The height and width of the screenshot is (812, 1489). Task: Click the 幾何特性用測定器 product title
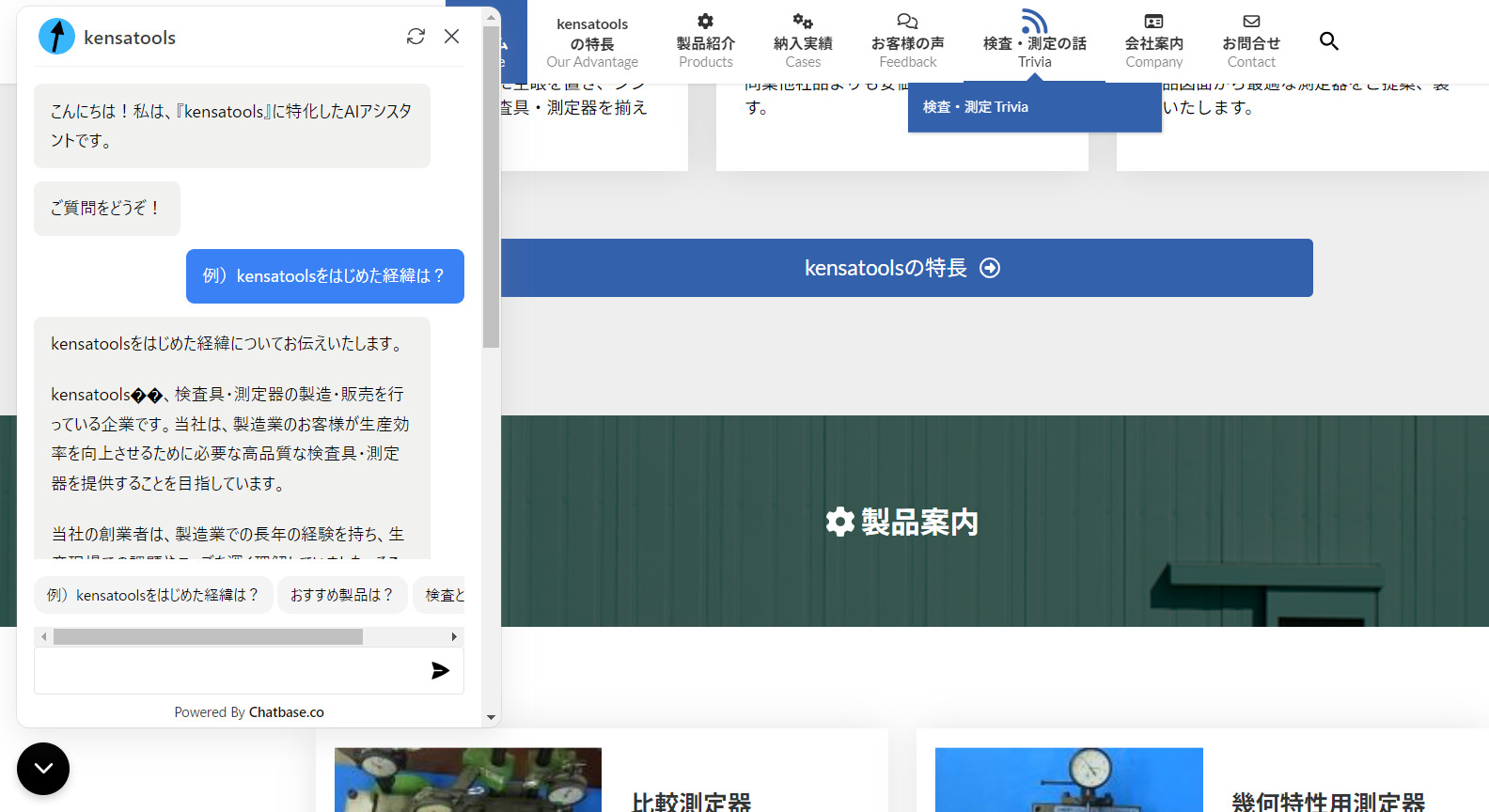coord(1328,802)
